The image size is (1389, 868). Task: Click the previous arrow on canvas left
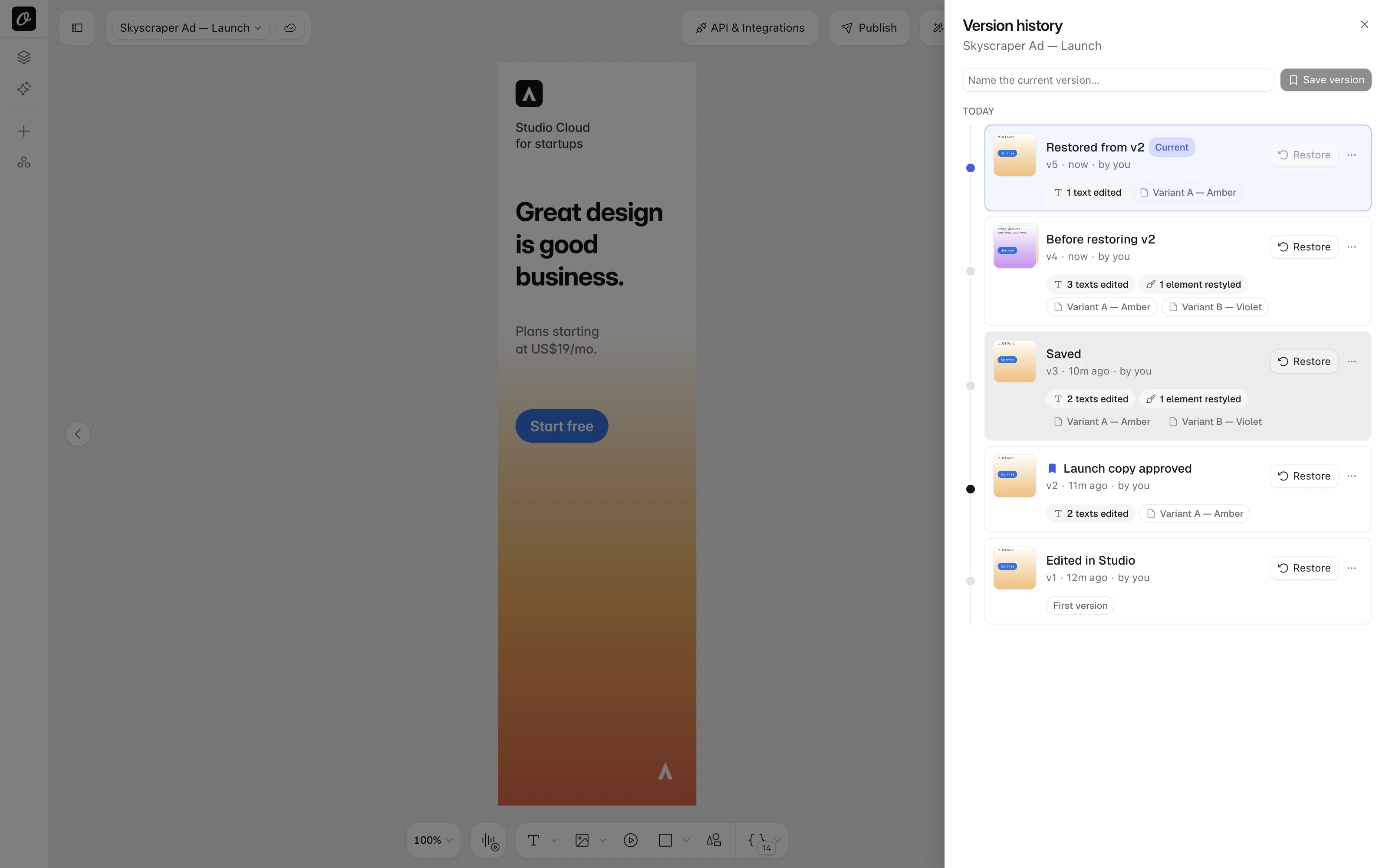tap(78, 434)
